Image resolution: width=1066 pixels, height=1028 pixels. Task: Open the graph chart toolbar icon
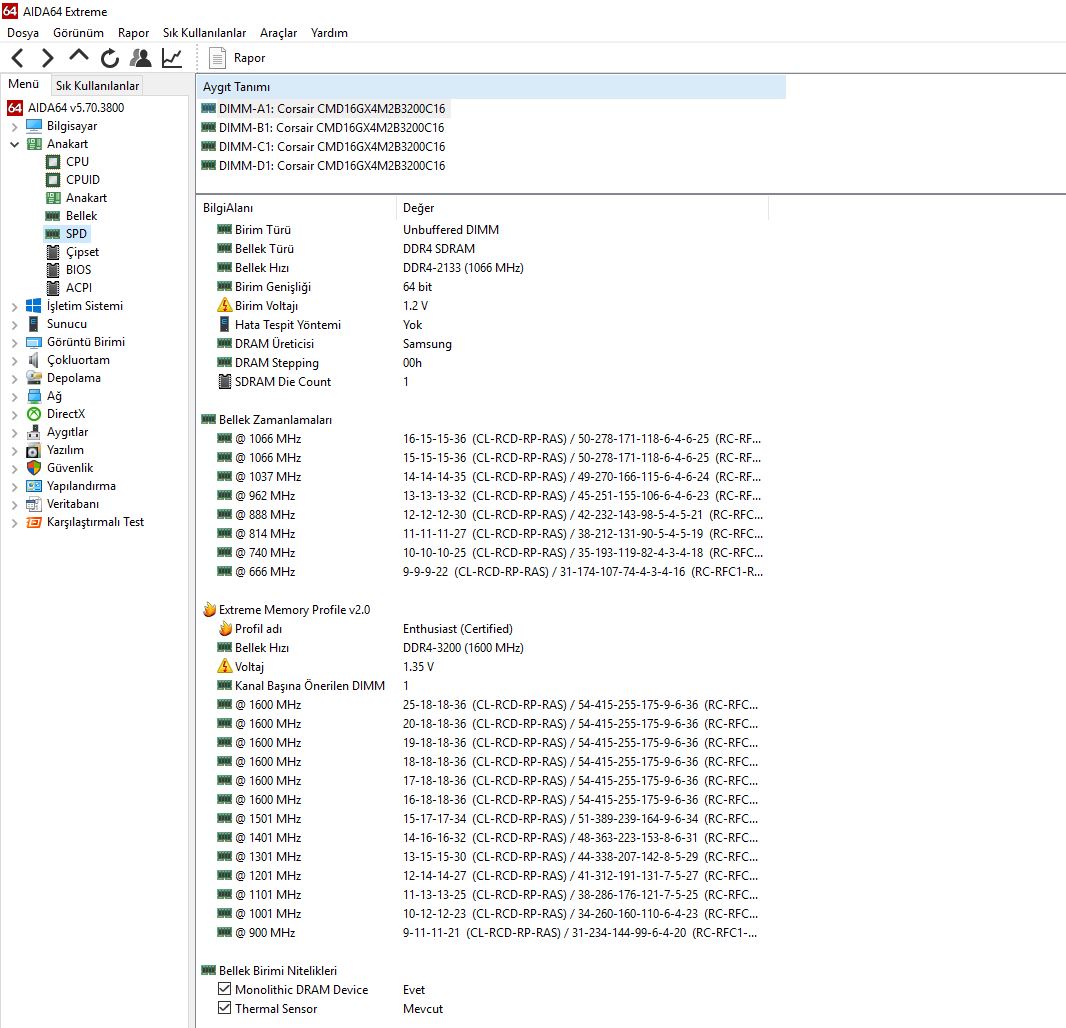[172, 58]
